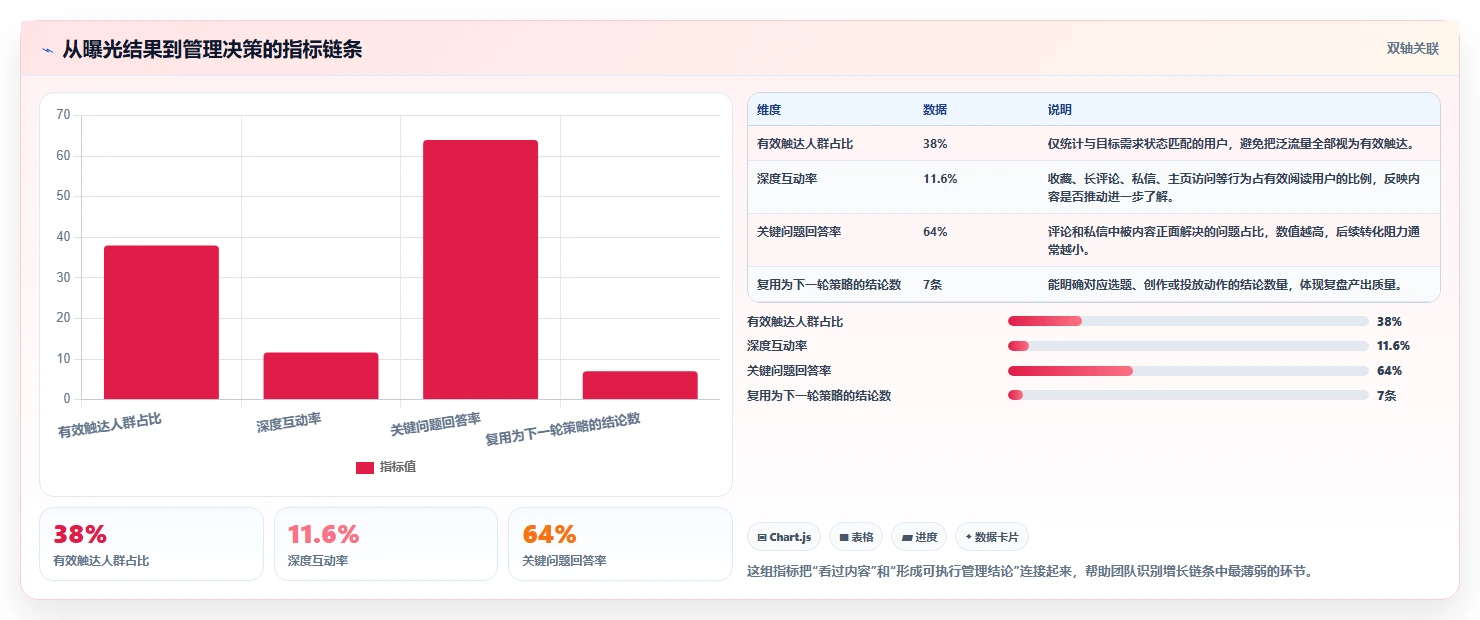Click the 有效触达人群占比 bar in chart
1480x620 pixels.
161,322
